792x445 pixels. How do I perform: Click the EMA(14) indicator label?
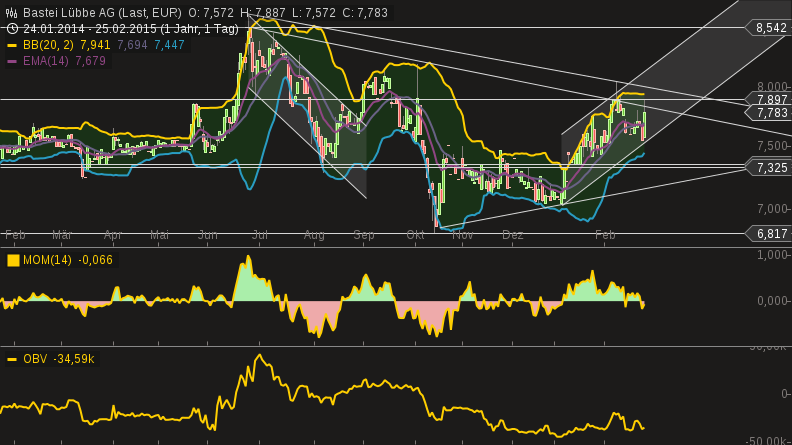pos(46,62)
